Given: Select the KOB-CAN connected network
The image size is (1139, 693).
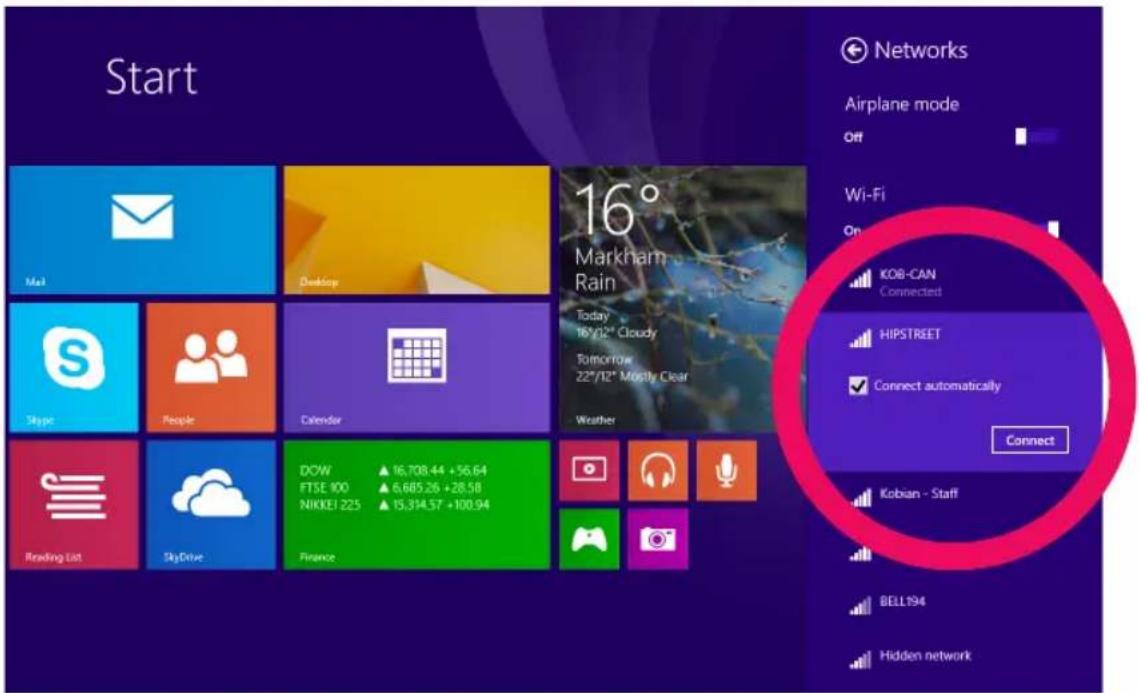Looking at the screenshot, I should coord(954,282).
